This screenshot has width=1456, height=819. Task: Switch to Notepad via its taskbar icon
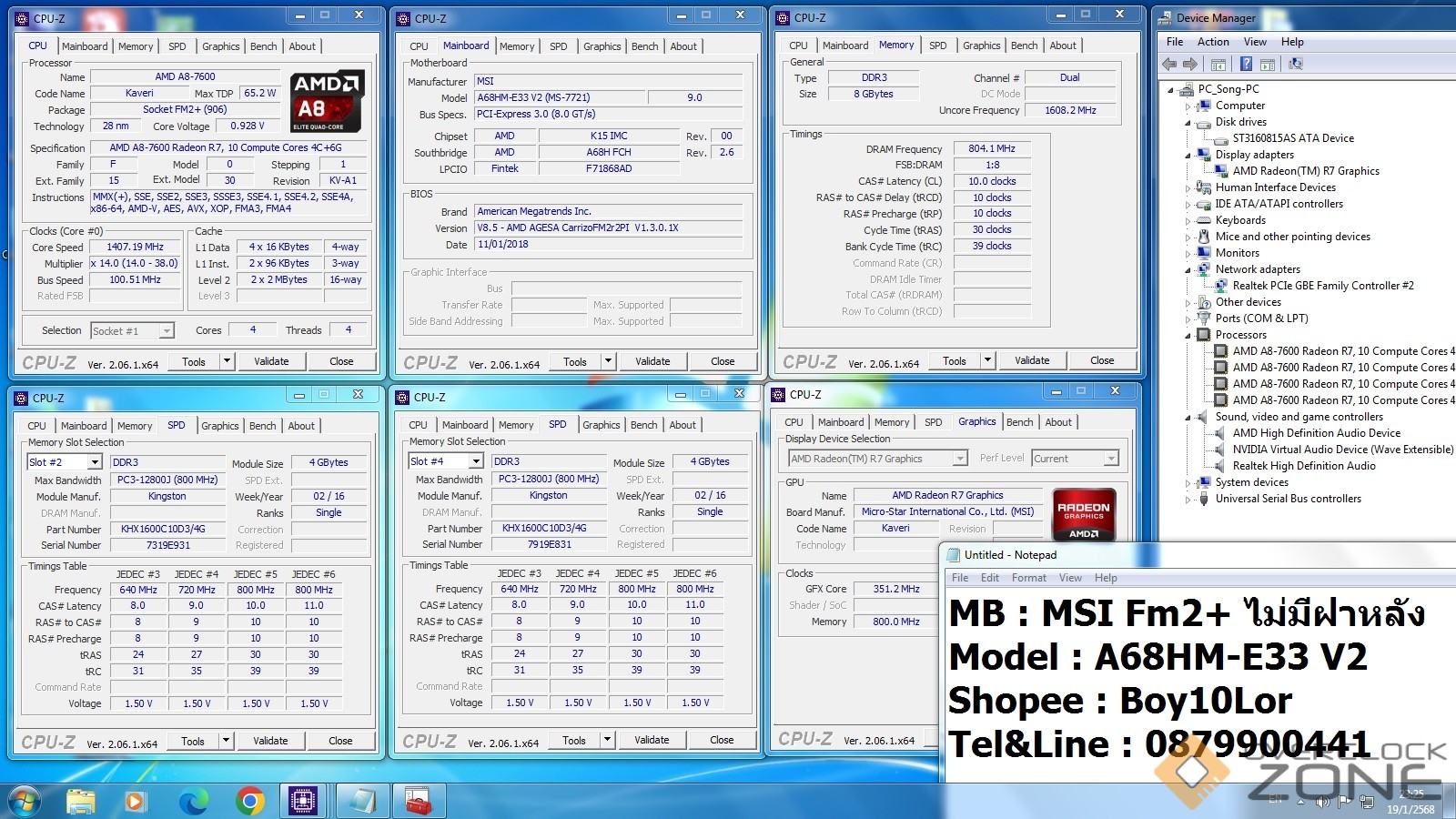pyautogui.click(x=362, y=801)
